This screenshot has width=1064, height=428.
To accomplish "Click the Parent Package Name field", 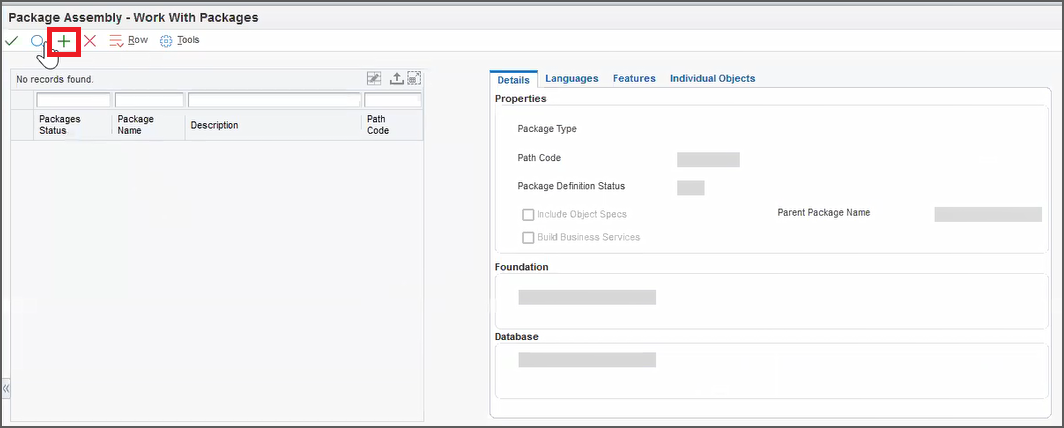I will point(988,214).
